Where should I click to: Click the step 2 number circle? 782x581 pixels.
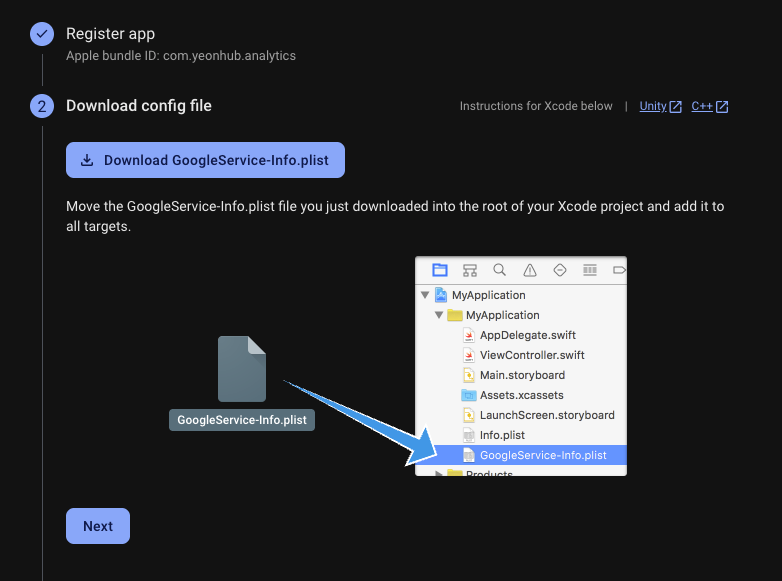(x=42, y=106)
